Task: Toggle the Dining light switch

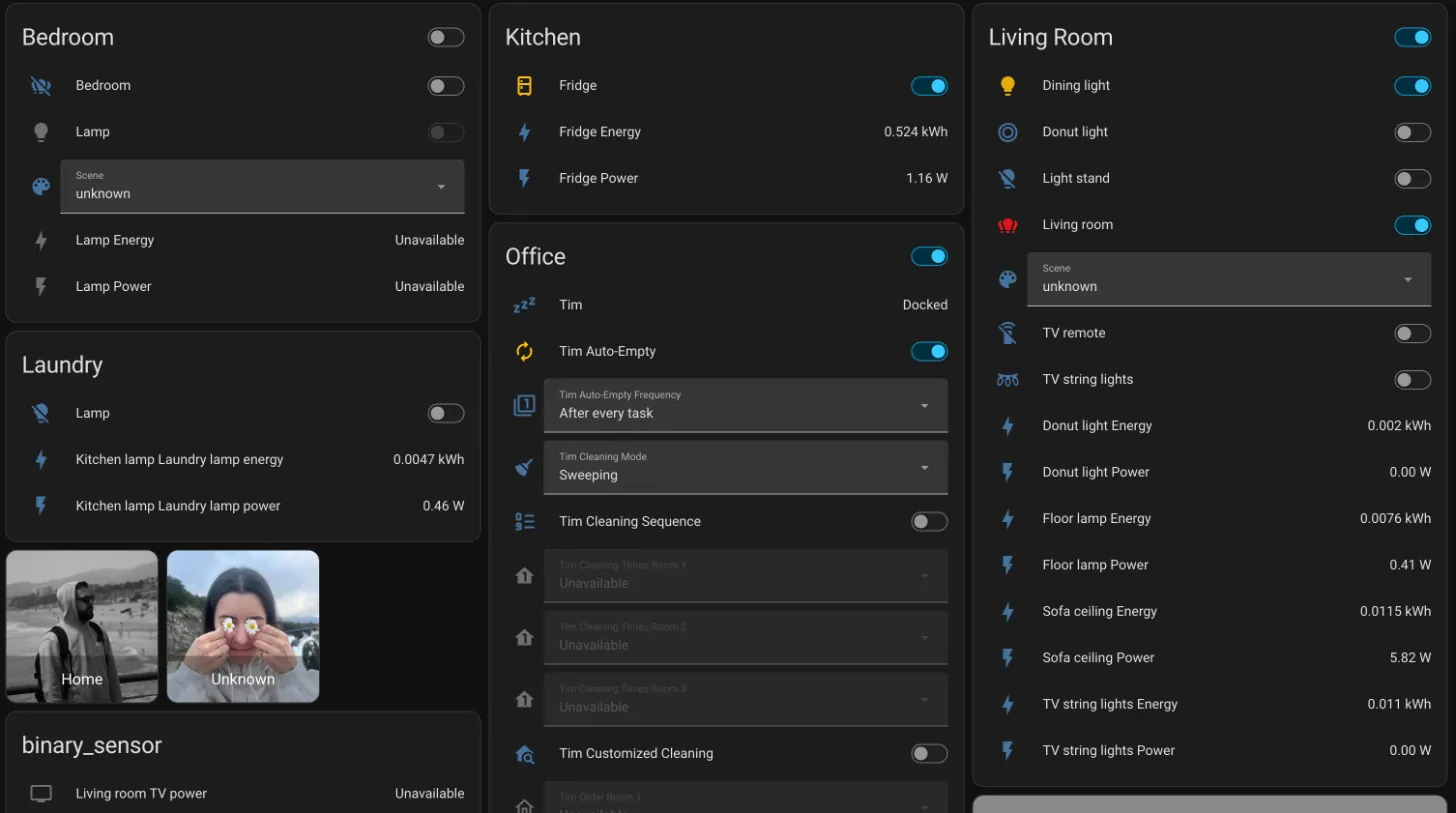Action: click(x=1413, y=86)
